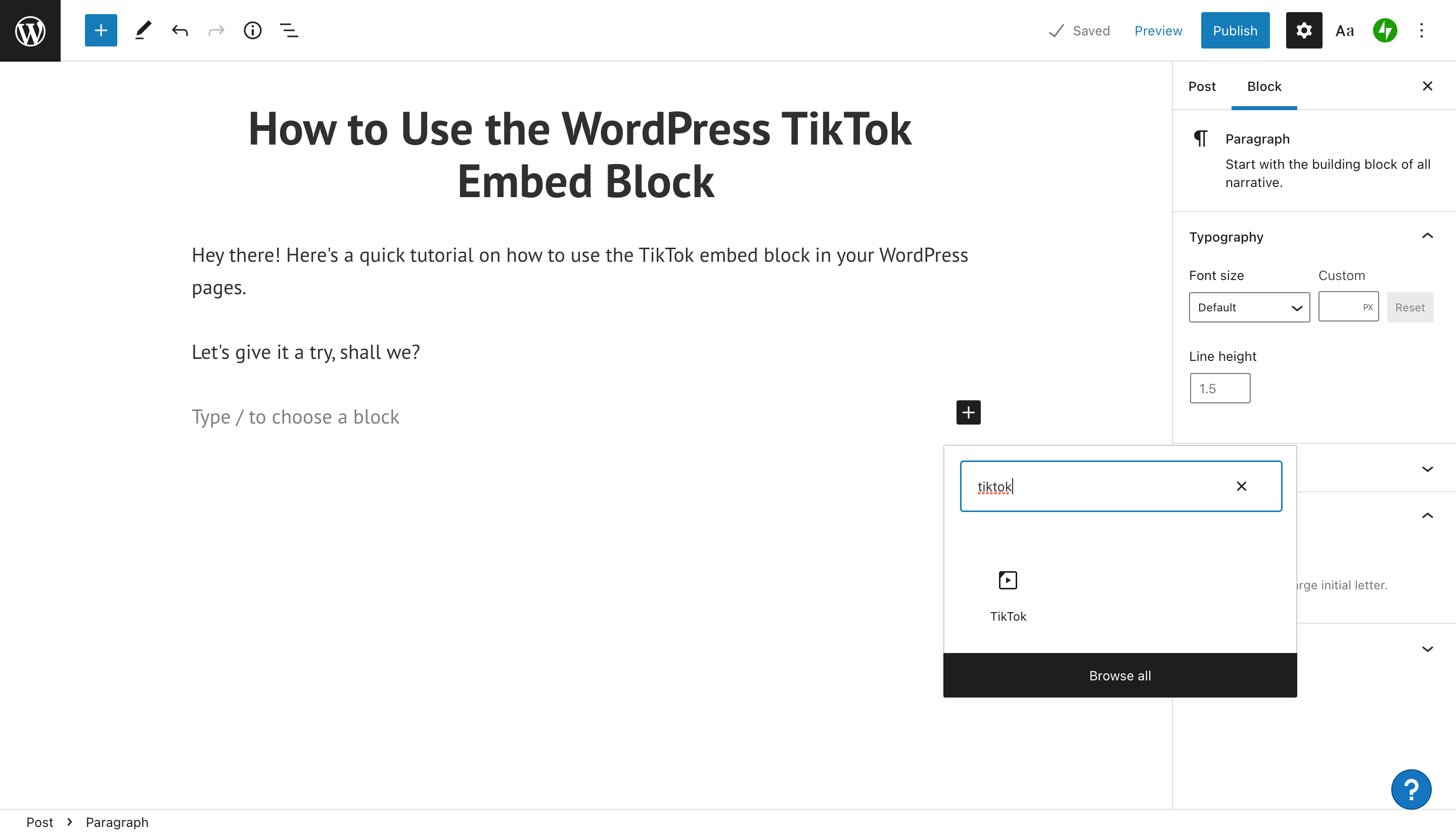The height and width of the screenshot is (834, 1456).
Task: Clear the tiktok search text
Action: [1241, 486]
